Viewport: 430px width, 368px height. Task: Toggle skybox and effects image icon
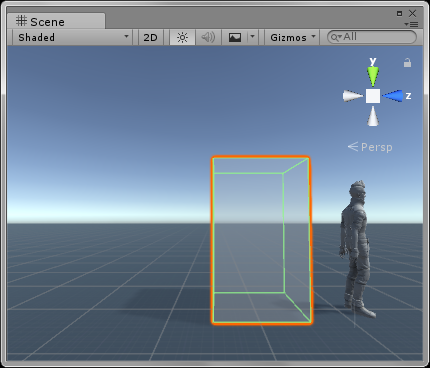(235, 37)
